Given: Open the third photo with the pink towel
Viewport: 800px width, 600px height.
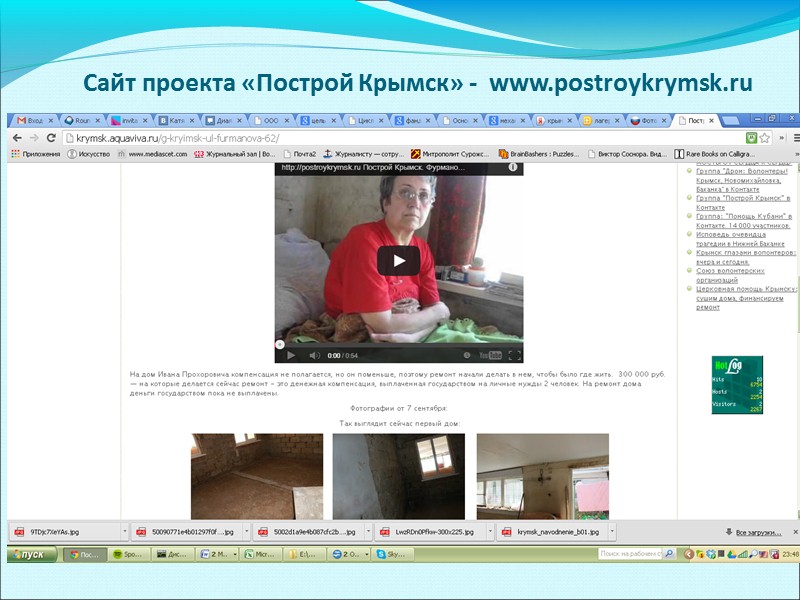Looking at the screenshot, I should 543,476.
